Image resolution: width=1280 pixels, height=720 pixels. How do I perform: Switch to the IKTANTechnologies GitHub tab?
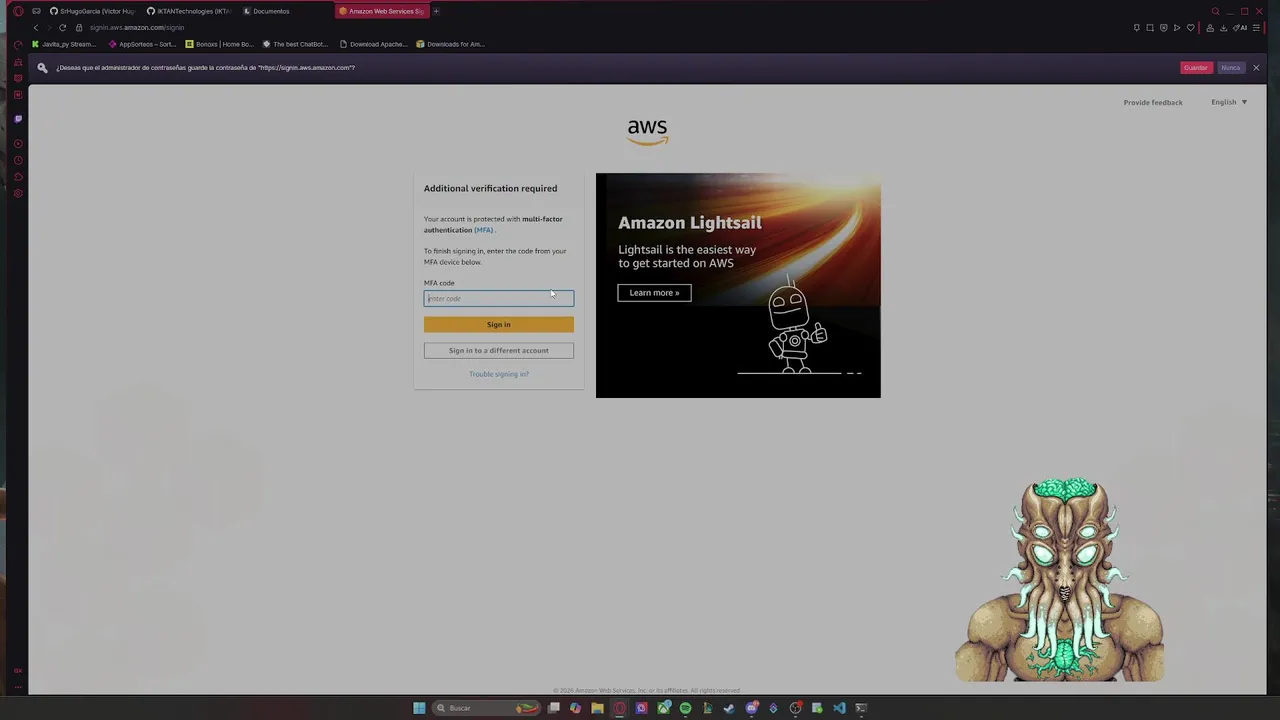pyautogui.click(x=188, y=11)
